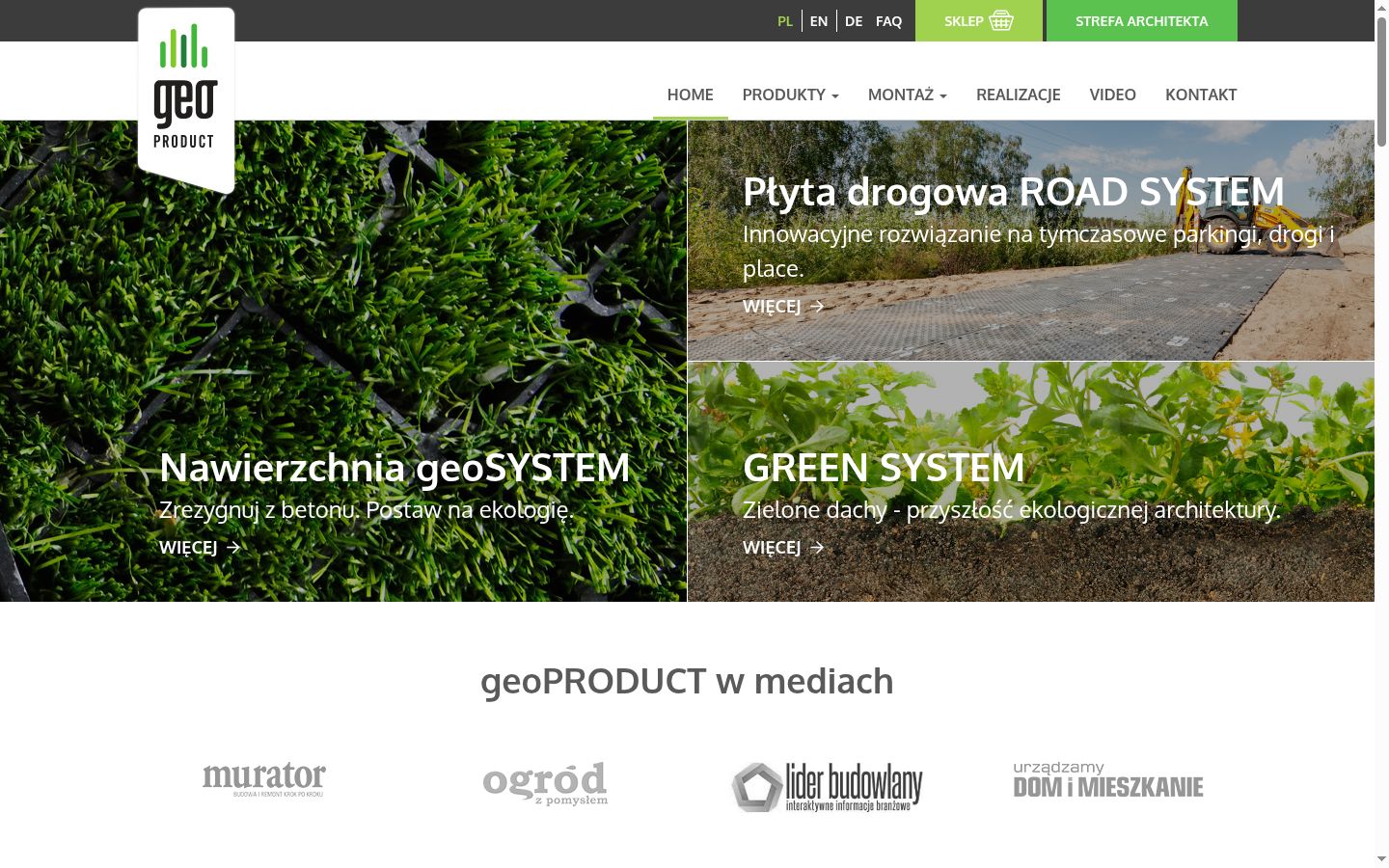Click the arrow next to WIĘCEJ under geoSYSTEM
This screenshot has width=1389, height=868.
(232, 547)
